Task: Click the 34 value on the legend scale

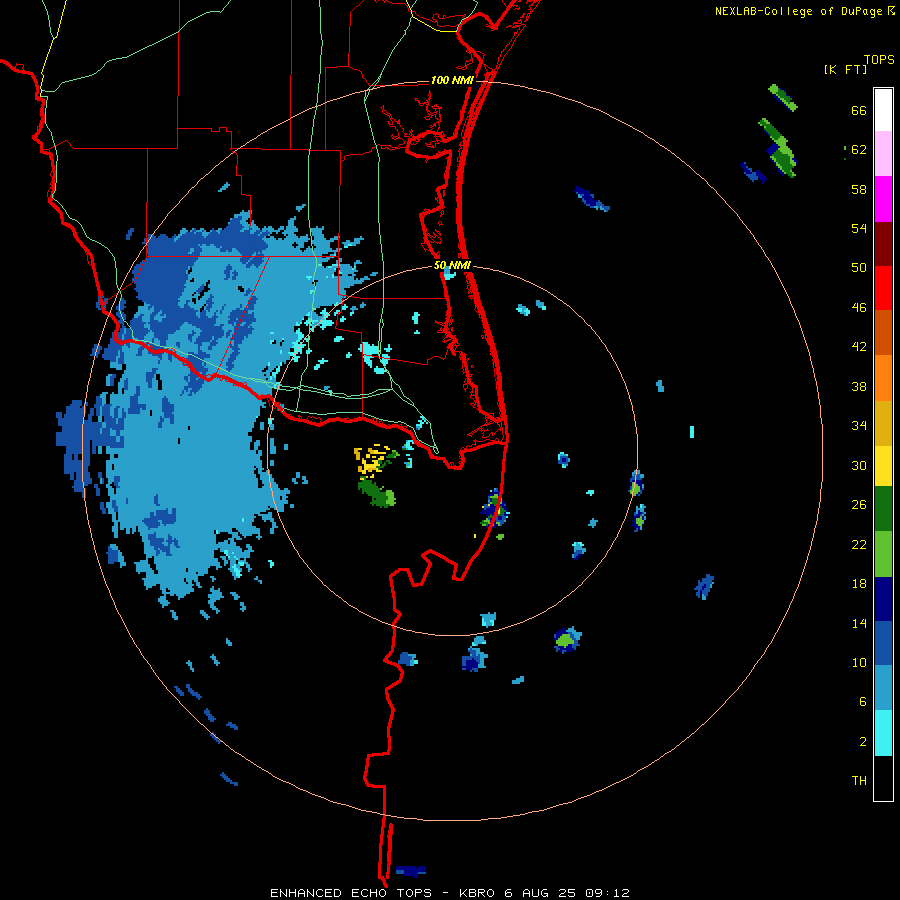Action: point(859,425)
